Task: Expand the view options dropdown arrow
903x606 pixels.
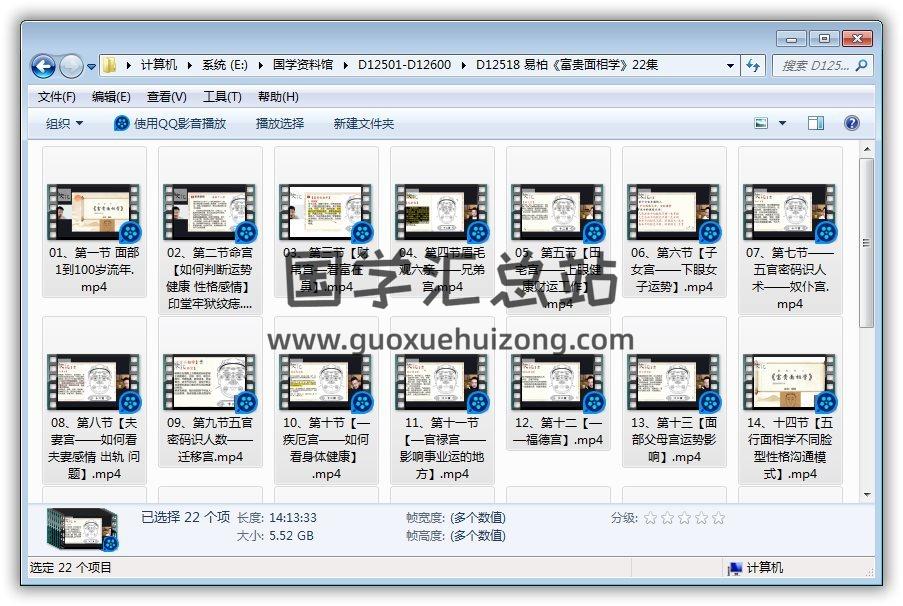Action: click(782, 123)
